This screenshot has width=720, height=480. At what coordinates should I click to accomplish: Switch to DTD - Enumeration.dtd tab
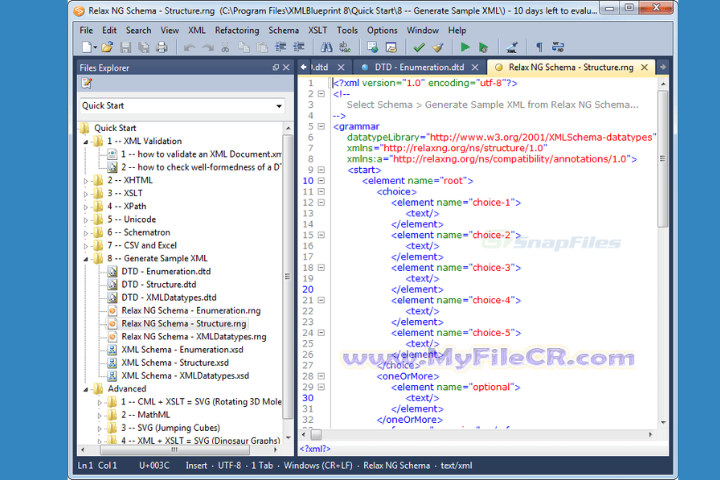click(419, 67)
